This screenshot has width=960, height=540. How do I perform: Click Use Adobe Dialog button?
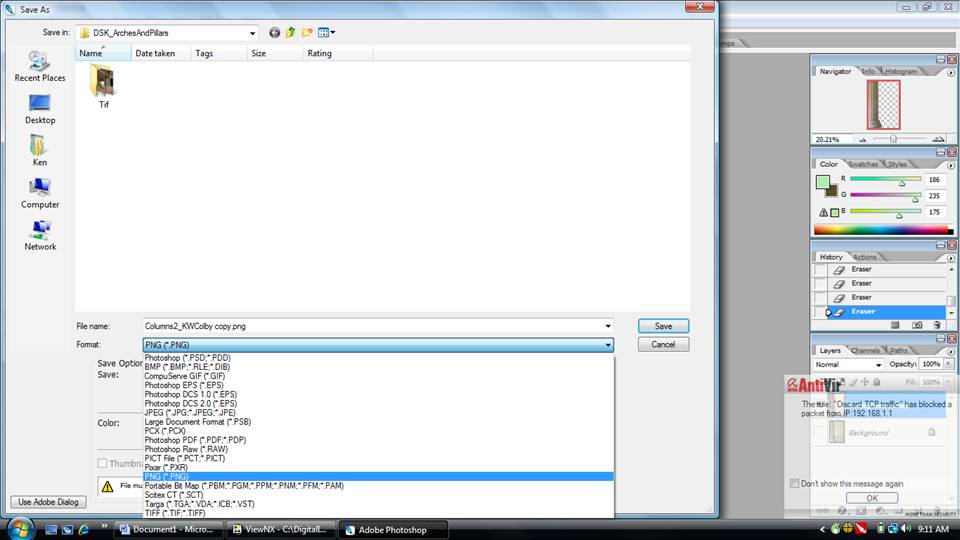48,502
